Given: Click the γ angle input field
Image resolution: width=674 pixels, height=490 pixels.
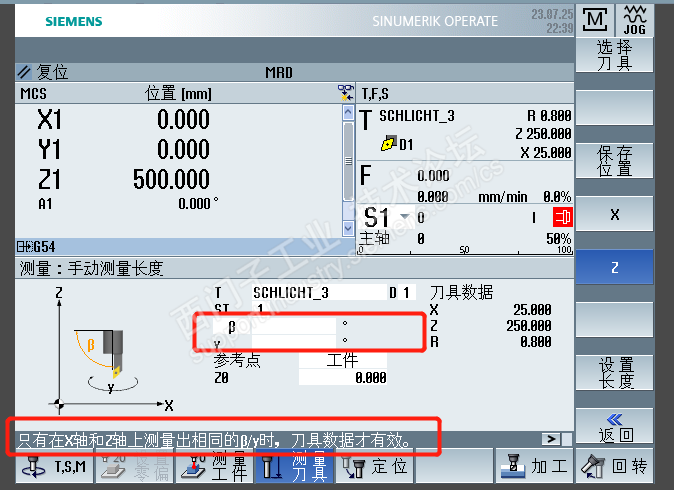Looking at the screenshot, I should [x=294, y=342].
